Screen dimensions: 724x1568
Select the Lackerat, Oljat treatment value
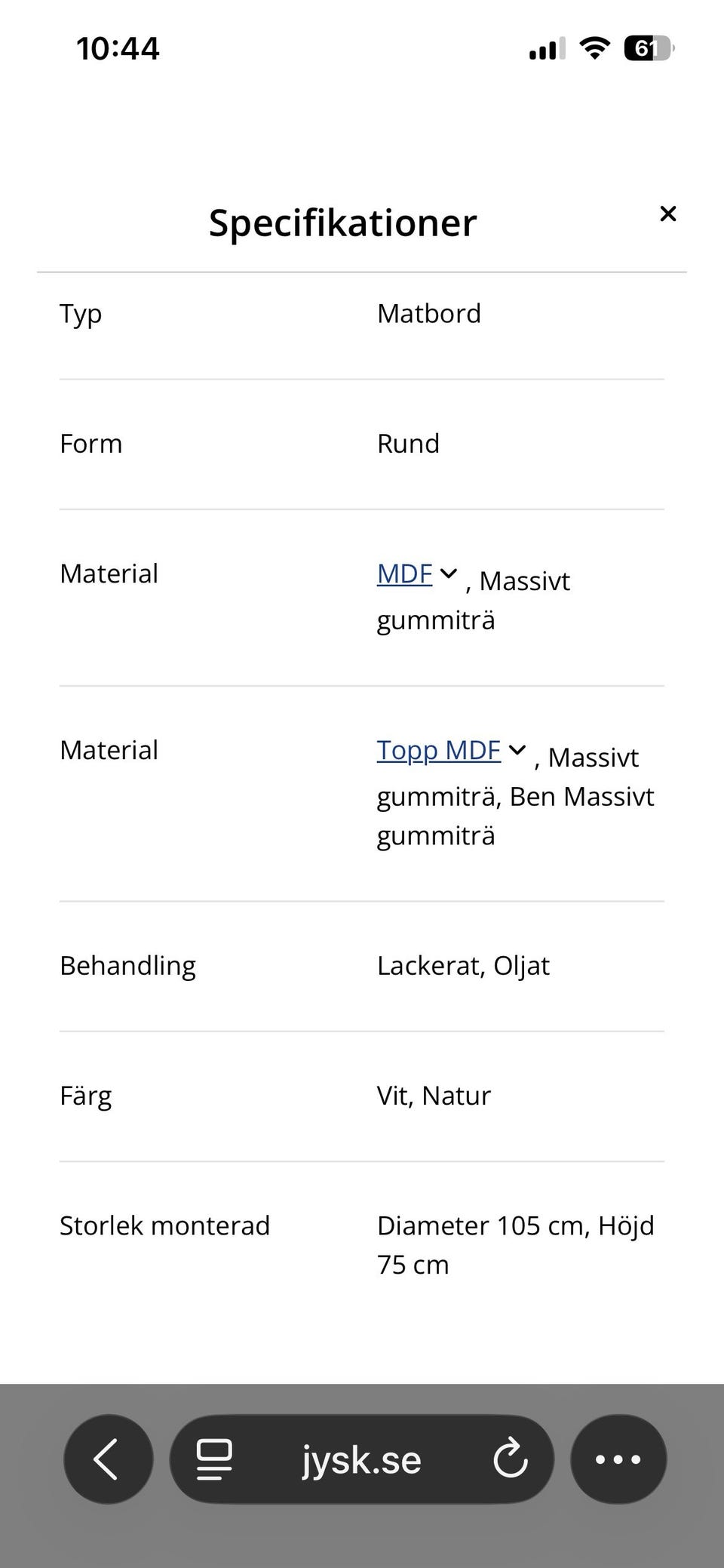[463, 966]
